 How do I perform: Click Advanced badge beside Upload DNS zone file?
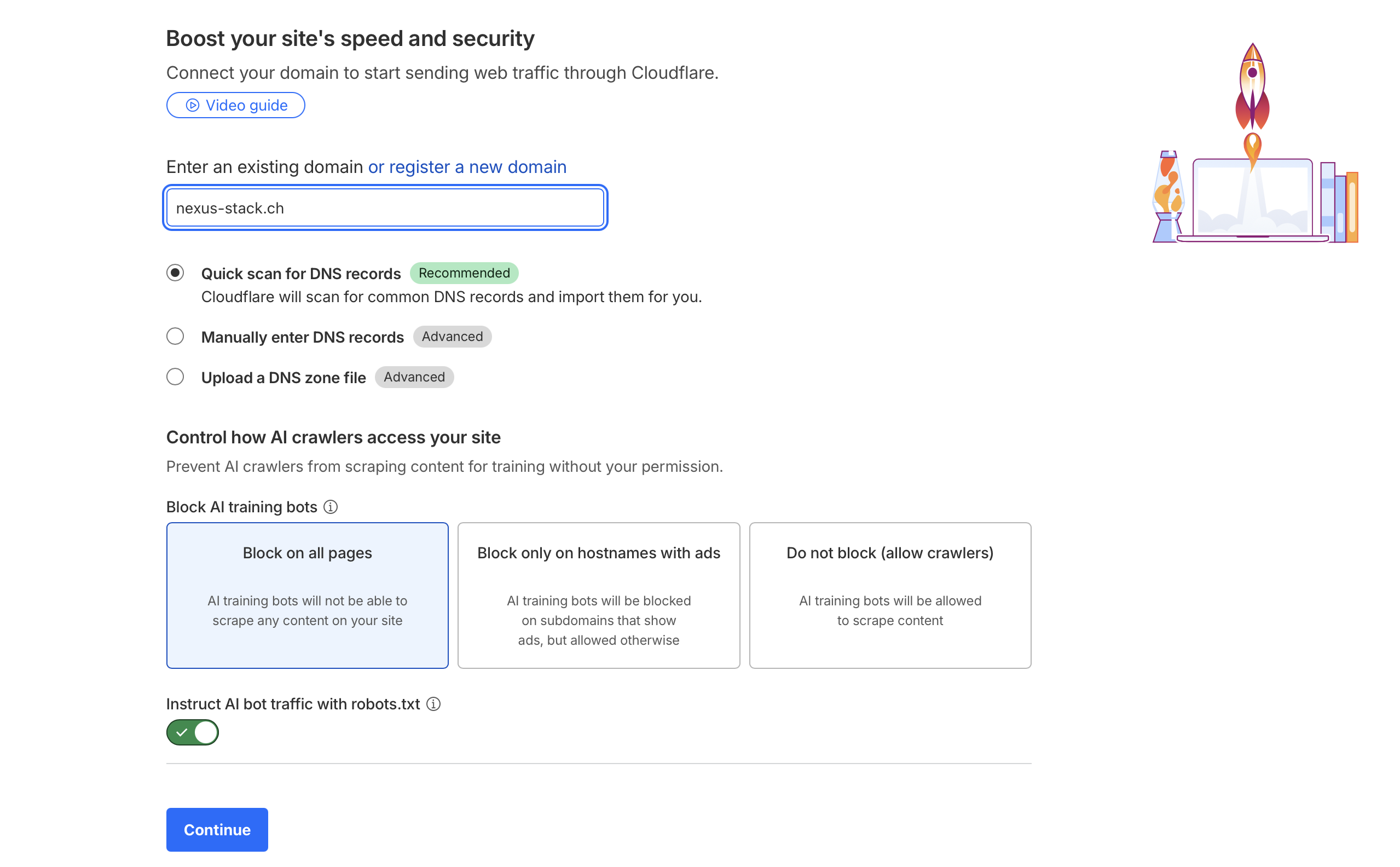(x=414, y=377)
